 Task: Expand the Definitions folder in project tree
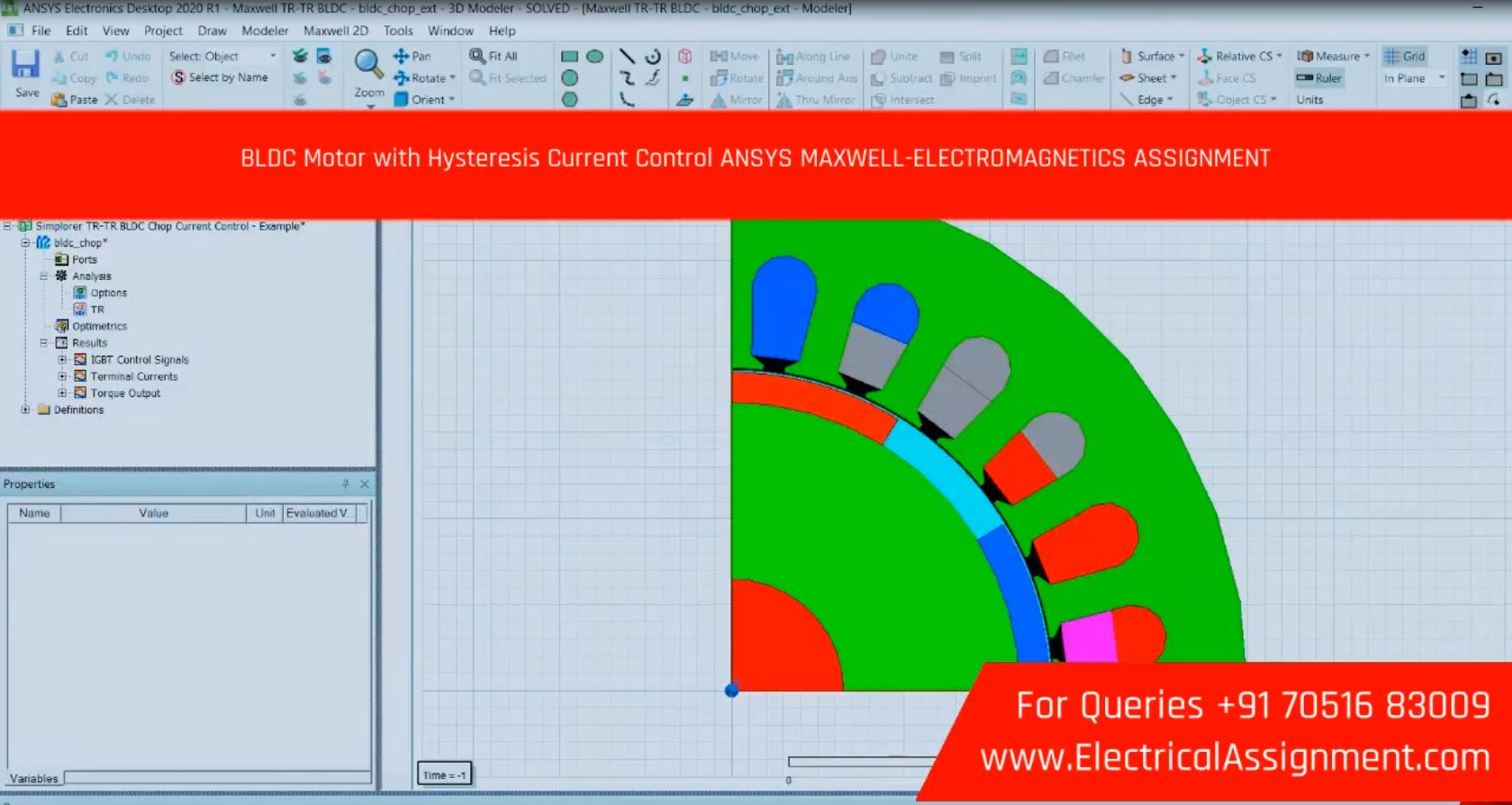(x=25, y=410)
